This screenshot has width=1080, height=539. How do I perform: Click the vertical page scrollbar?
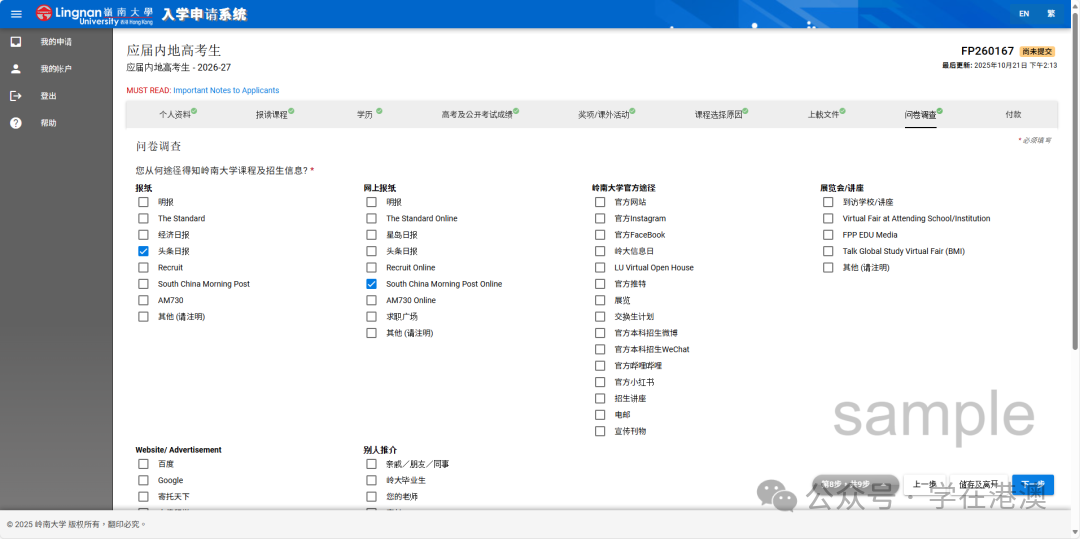pyautogui.click(x=1075, y=200)
